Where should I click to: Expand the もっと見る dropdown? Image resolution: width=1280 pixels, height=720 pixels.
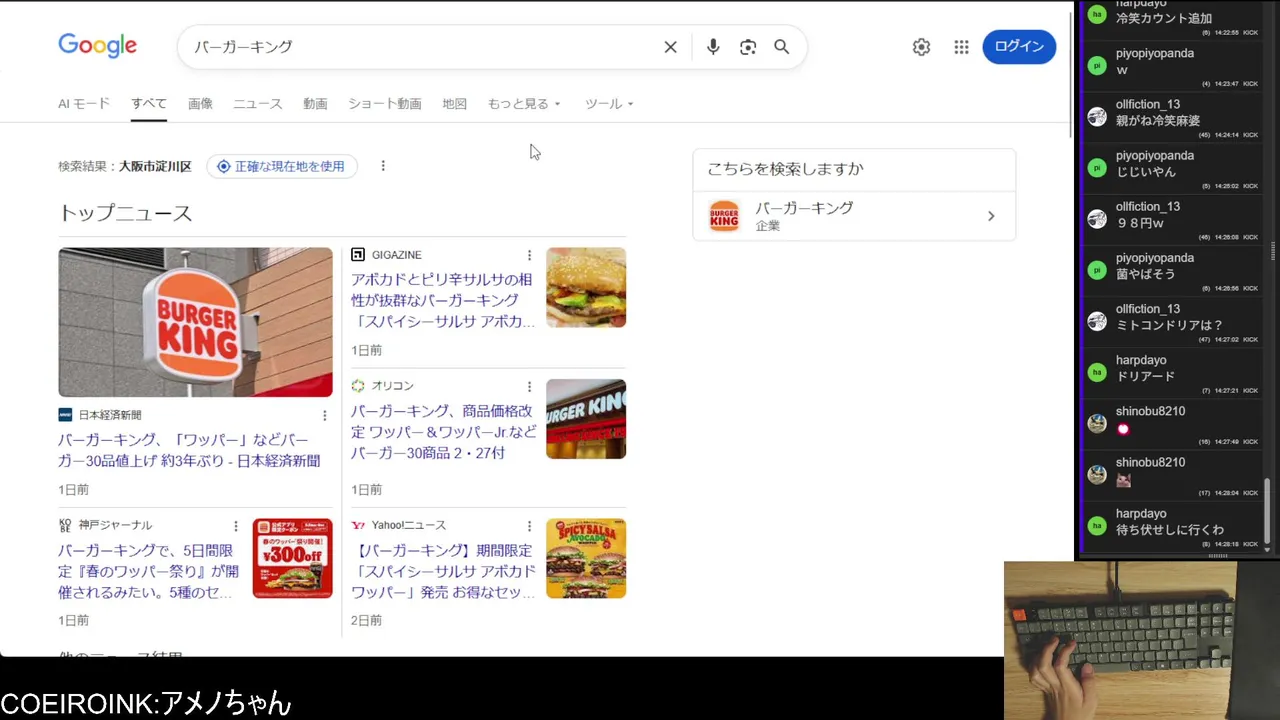(x=524, y=104)
